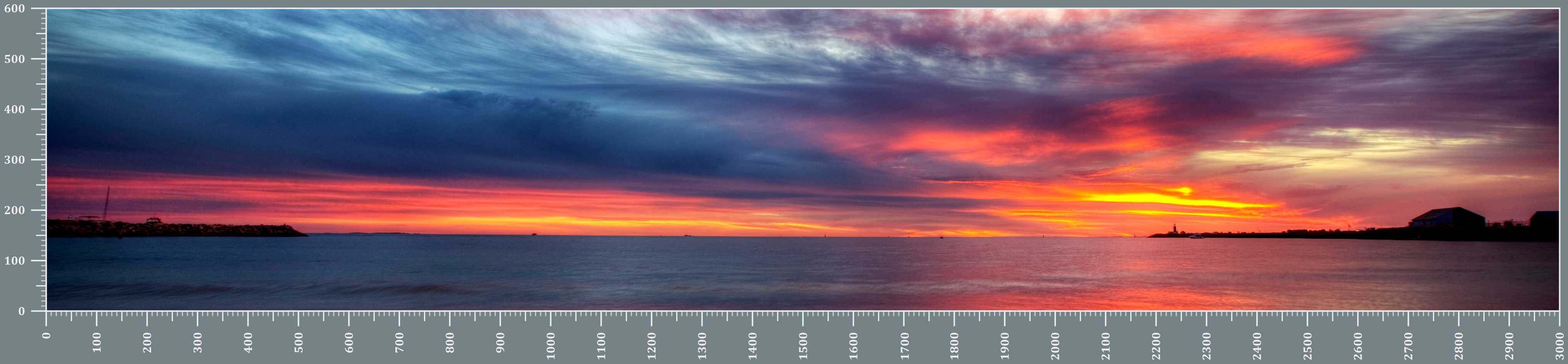The width and height of the screenshot is (1568, 364).
Task: Select the "1300" ruler label
Action: pos(702,346)
